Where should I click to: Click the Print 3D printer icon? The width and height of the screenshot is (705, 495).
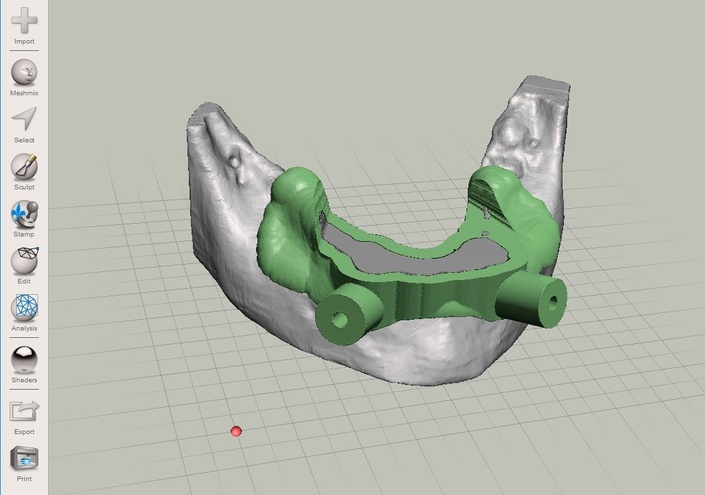24,459
